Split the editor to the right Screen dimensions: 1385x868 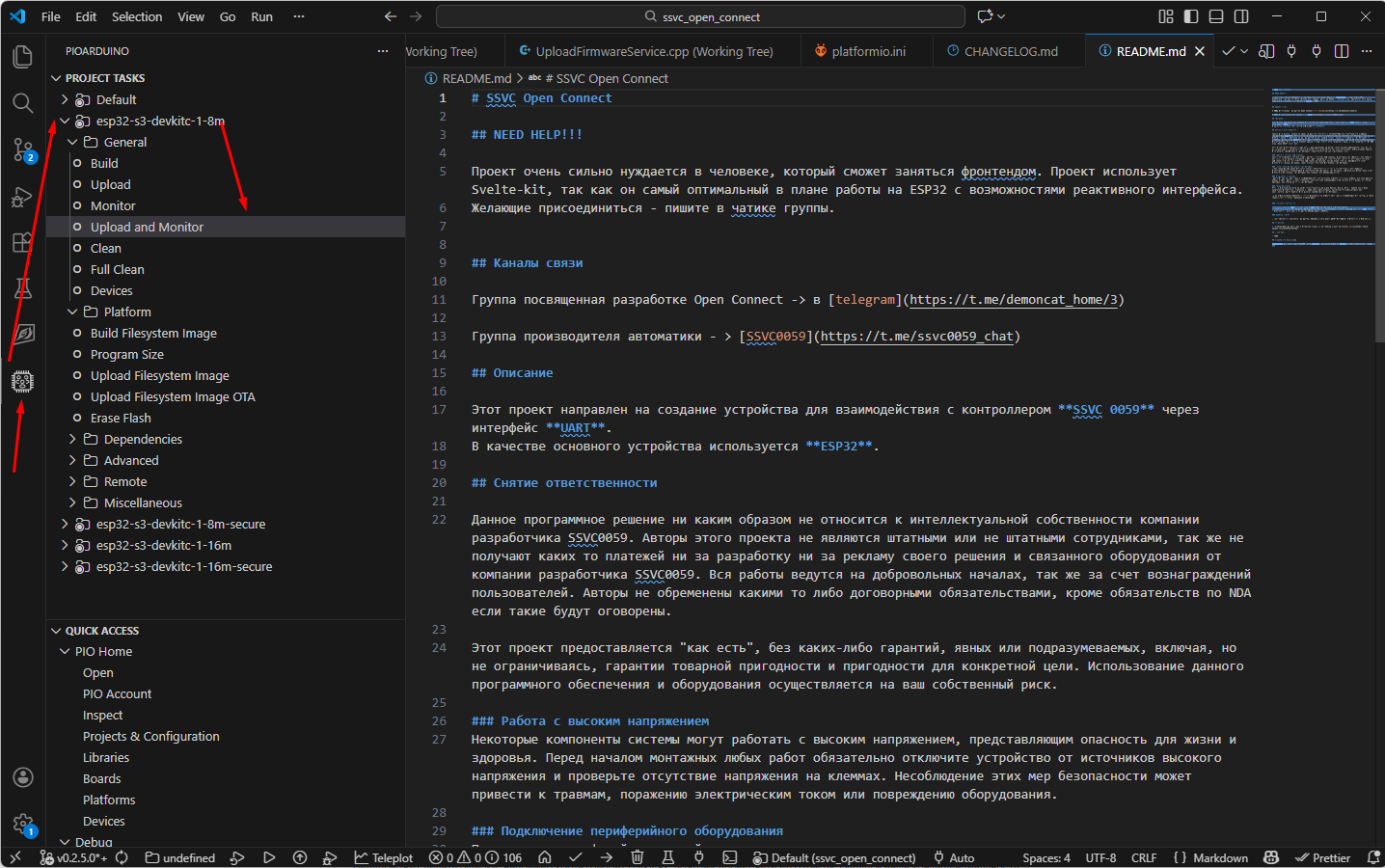[x=1341, y=51]
